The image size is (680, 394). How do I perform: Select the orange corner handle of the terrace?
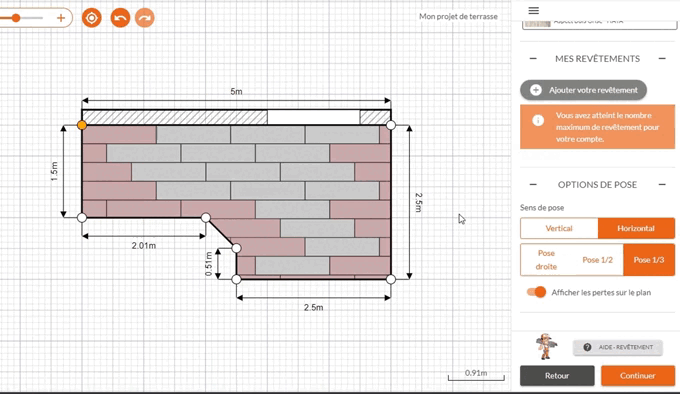82,125
